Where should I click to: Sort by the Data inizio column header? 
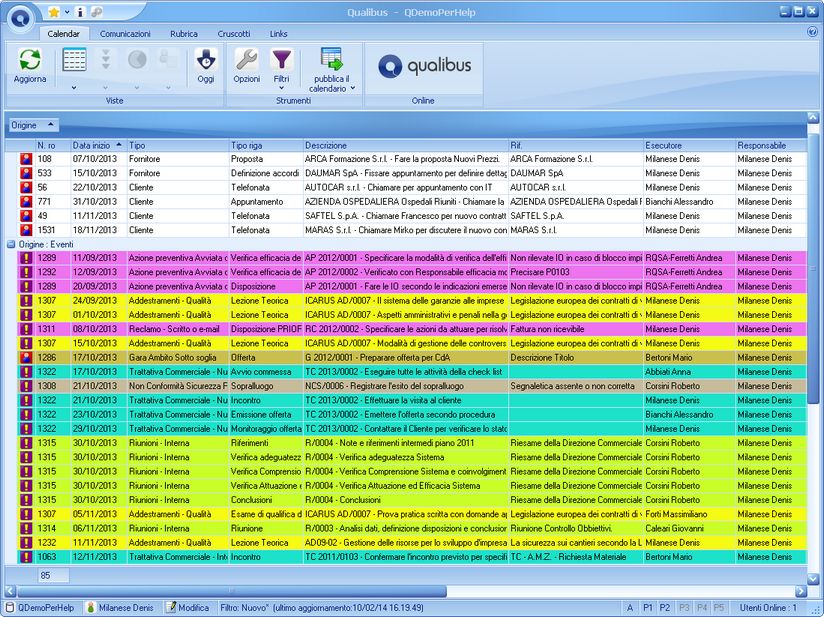pos(99,145)
